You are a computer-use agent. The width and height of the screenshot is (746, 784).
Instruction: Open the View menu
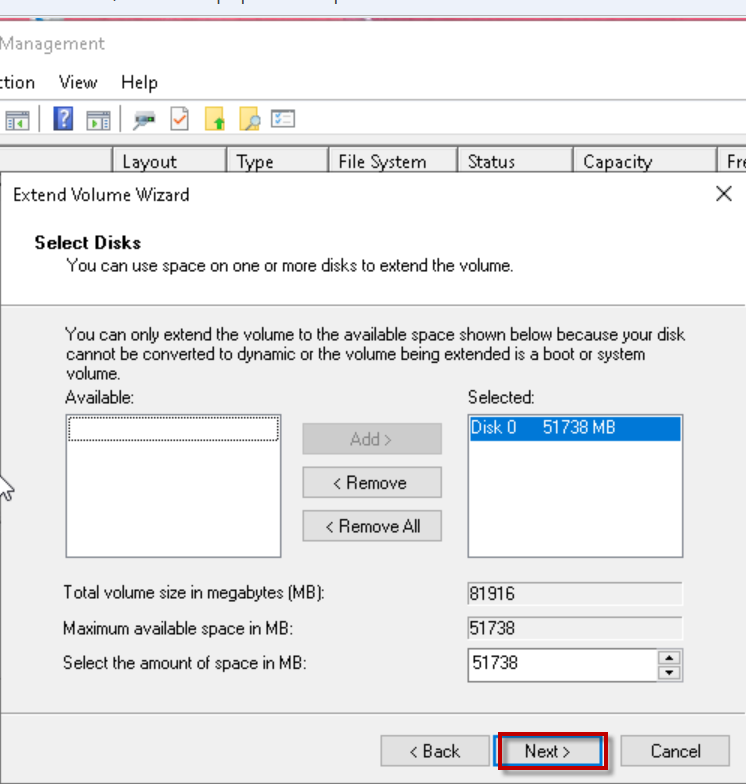pyautogui.click(x=78, y=82)
